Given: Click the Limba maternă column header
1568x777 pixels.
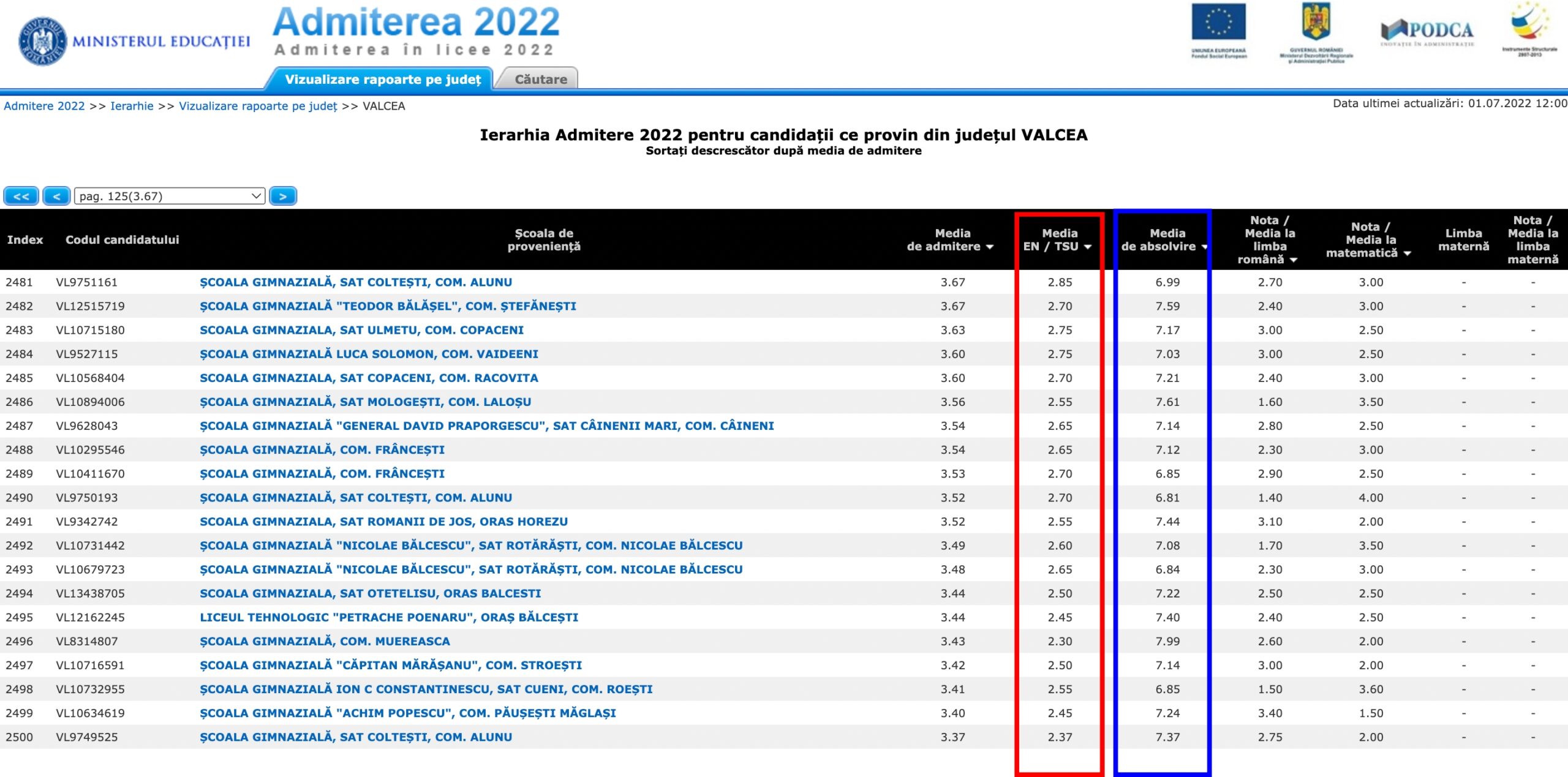Looking at the screenshot, I should click(1463, 240).
